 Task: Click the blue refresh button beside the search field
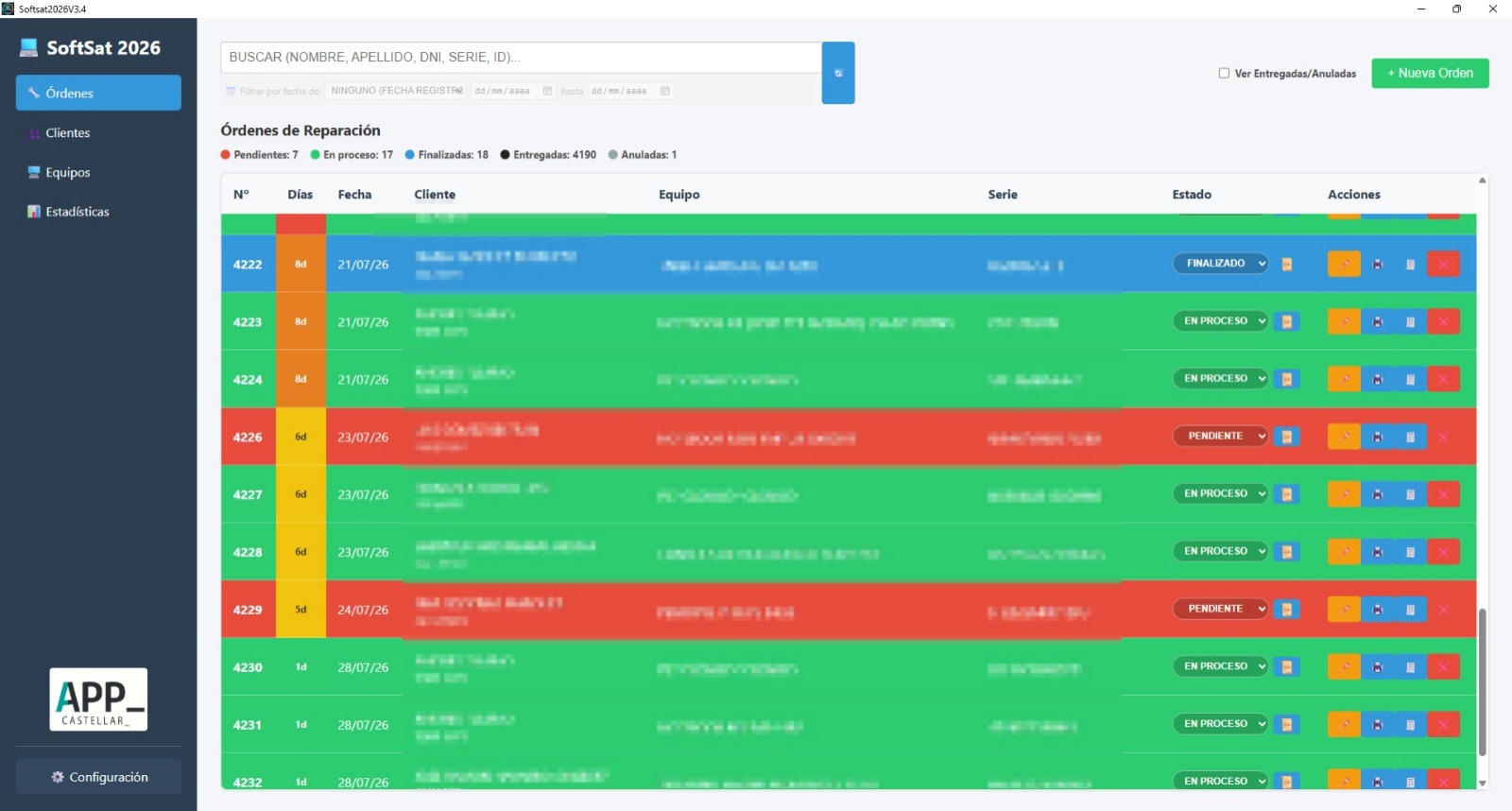[838, 73]
